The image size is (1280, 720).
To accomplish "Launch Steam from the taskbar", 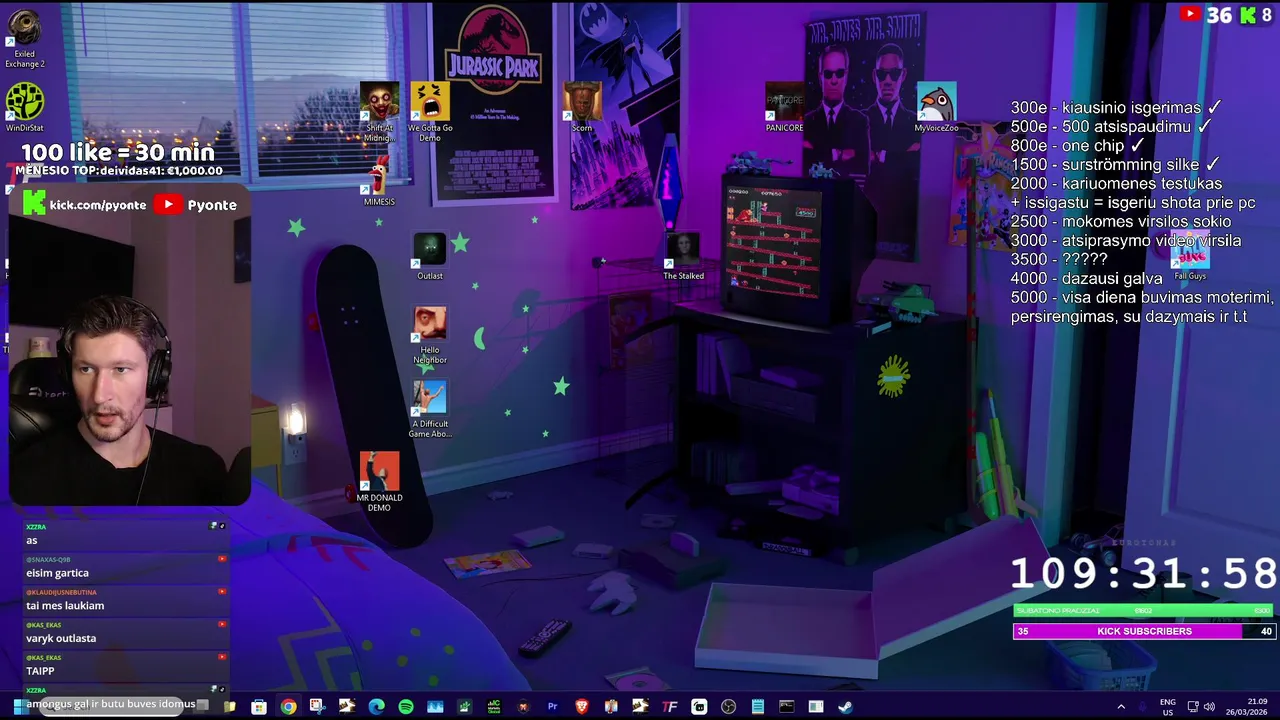I will (x=845, y=707).
